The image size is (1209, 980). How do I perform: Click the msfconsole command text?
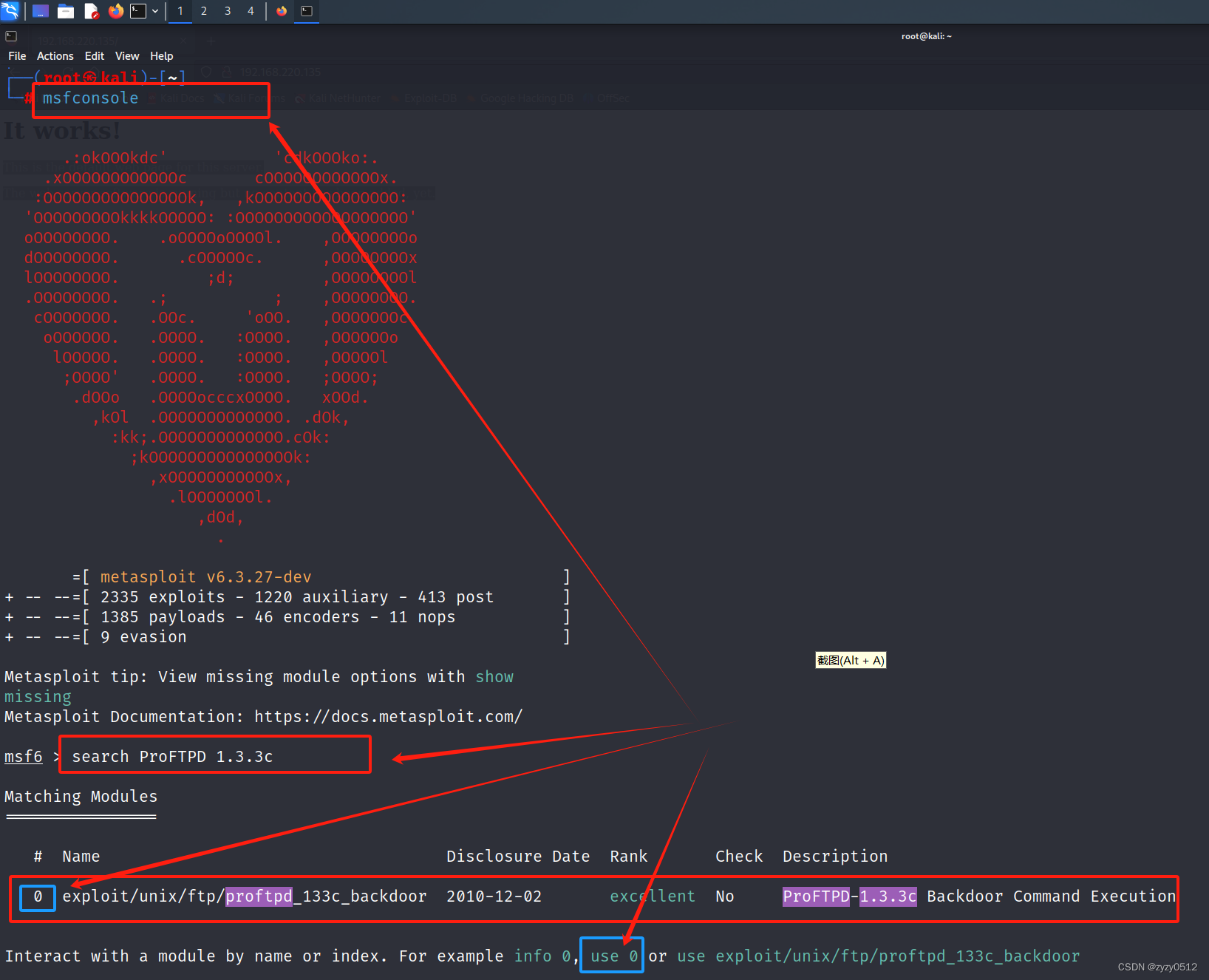coord(90,98)
